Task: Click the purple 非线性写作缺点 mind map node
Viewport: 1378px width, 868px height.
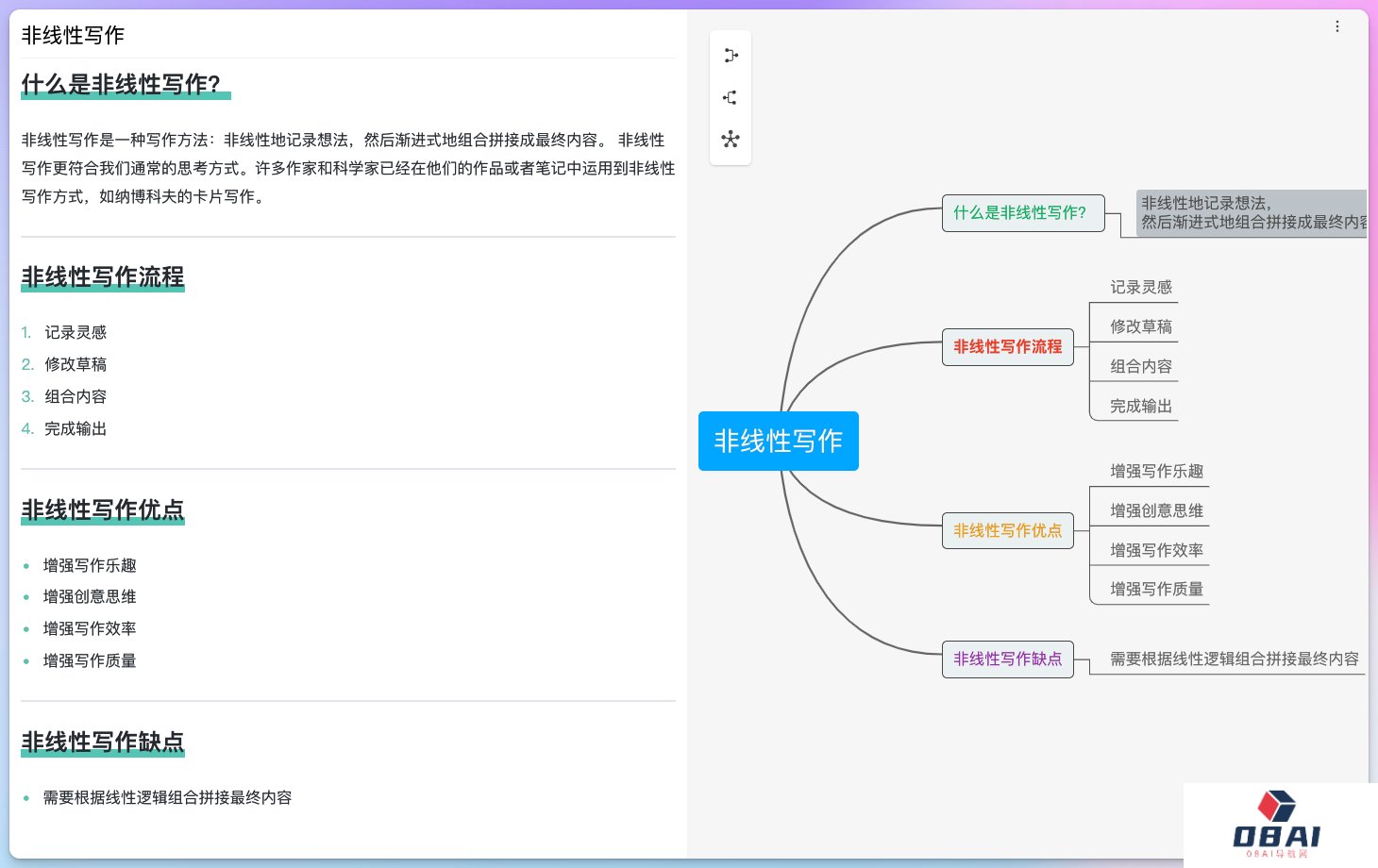Action: click(1007, 659)
